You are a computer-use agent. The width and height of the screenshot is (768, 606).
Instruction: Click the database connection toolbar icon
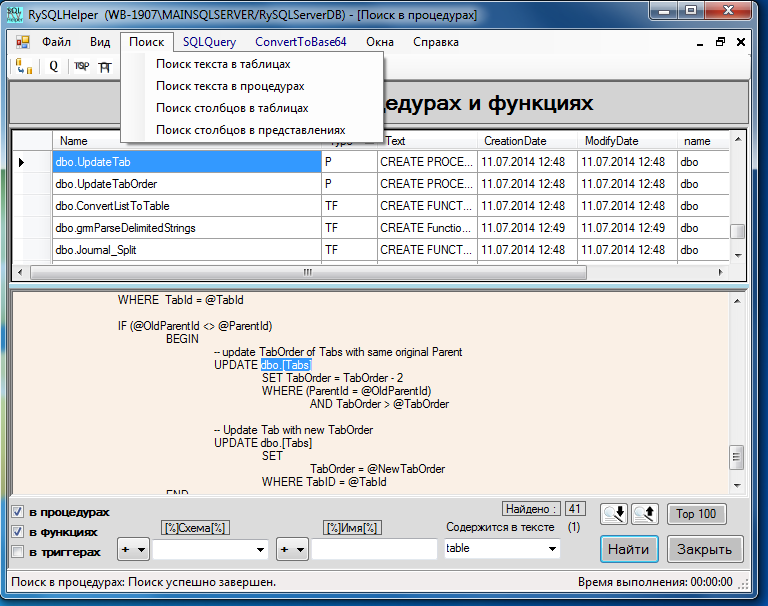(24, 66)
